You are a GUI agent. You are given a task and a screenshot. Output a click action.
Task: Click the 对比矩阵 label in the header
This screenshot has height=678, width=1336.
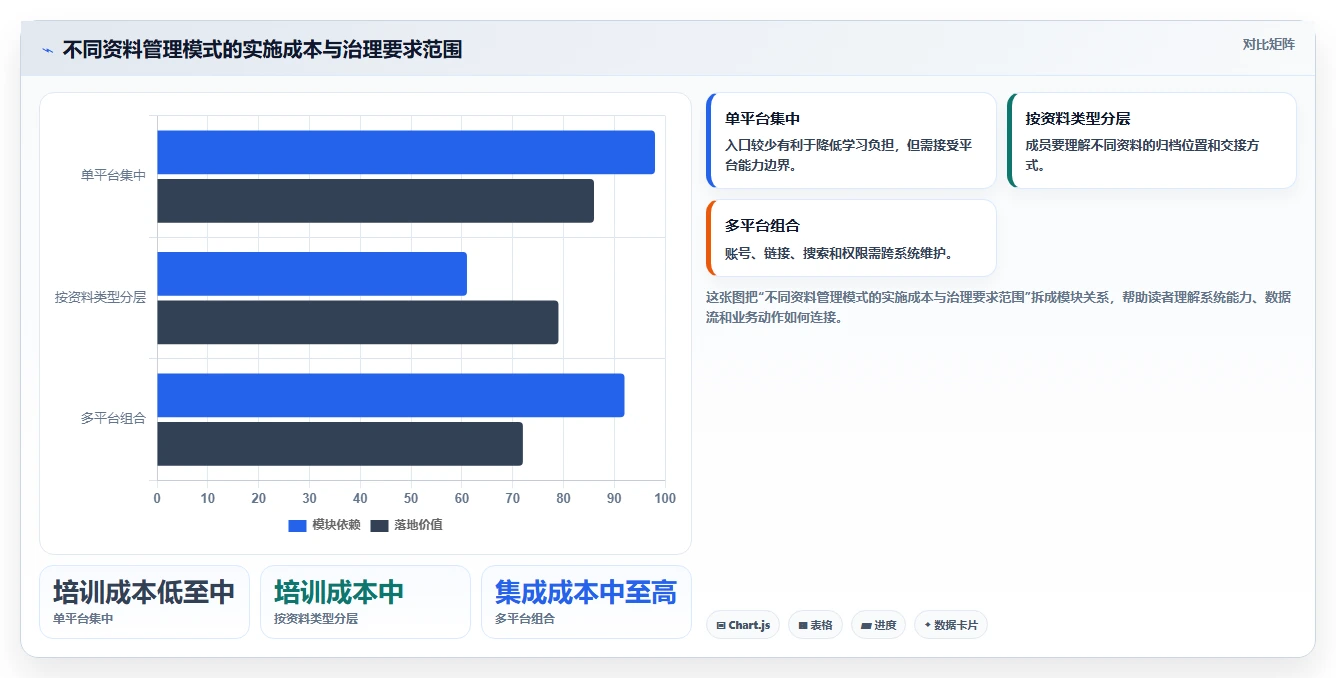pyautogui.click(x=1268, y=44)
